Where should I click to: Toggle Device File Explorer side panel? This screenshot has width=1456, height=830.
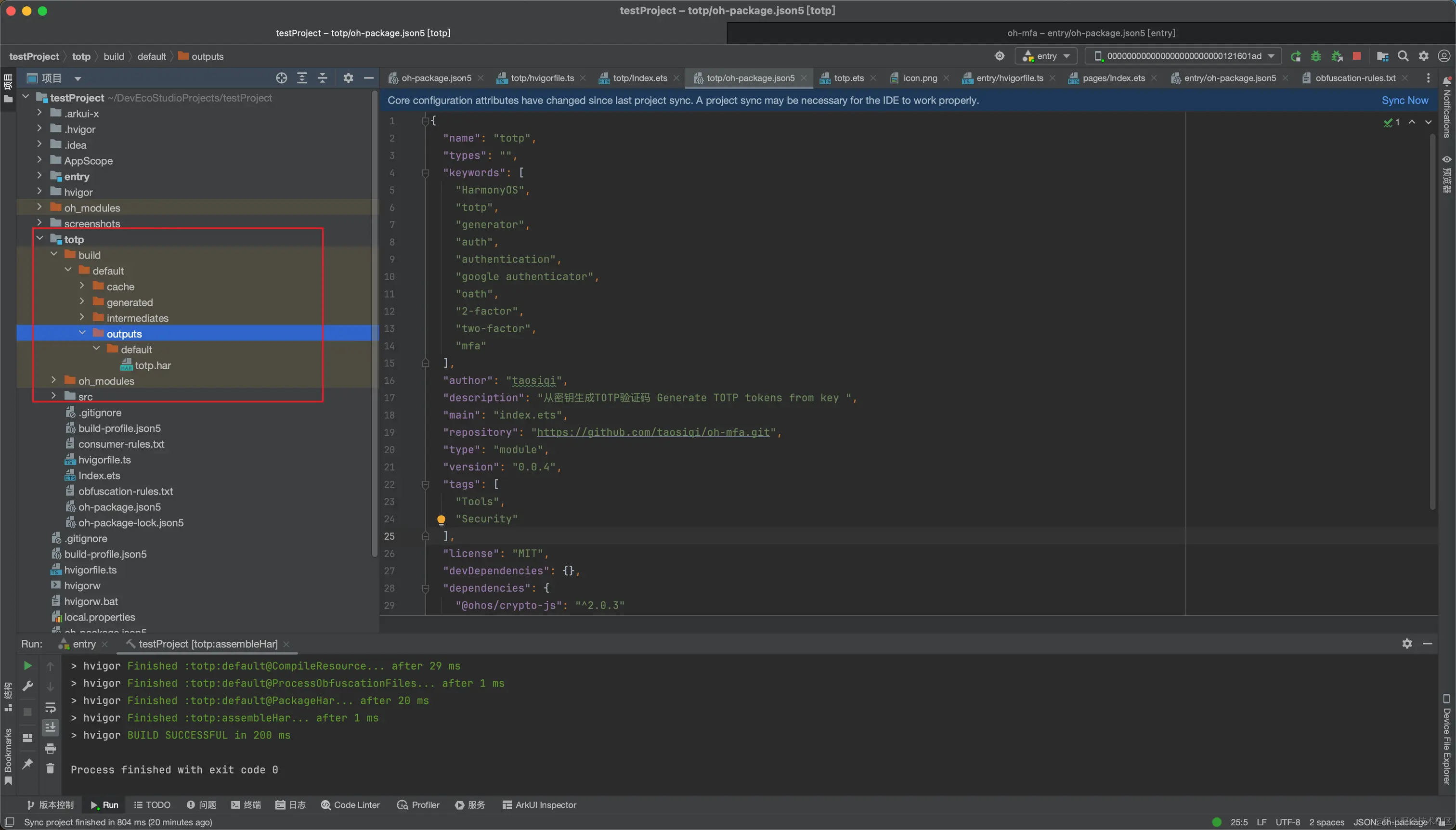pyautogui.click(x=1447, y=739)
